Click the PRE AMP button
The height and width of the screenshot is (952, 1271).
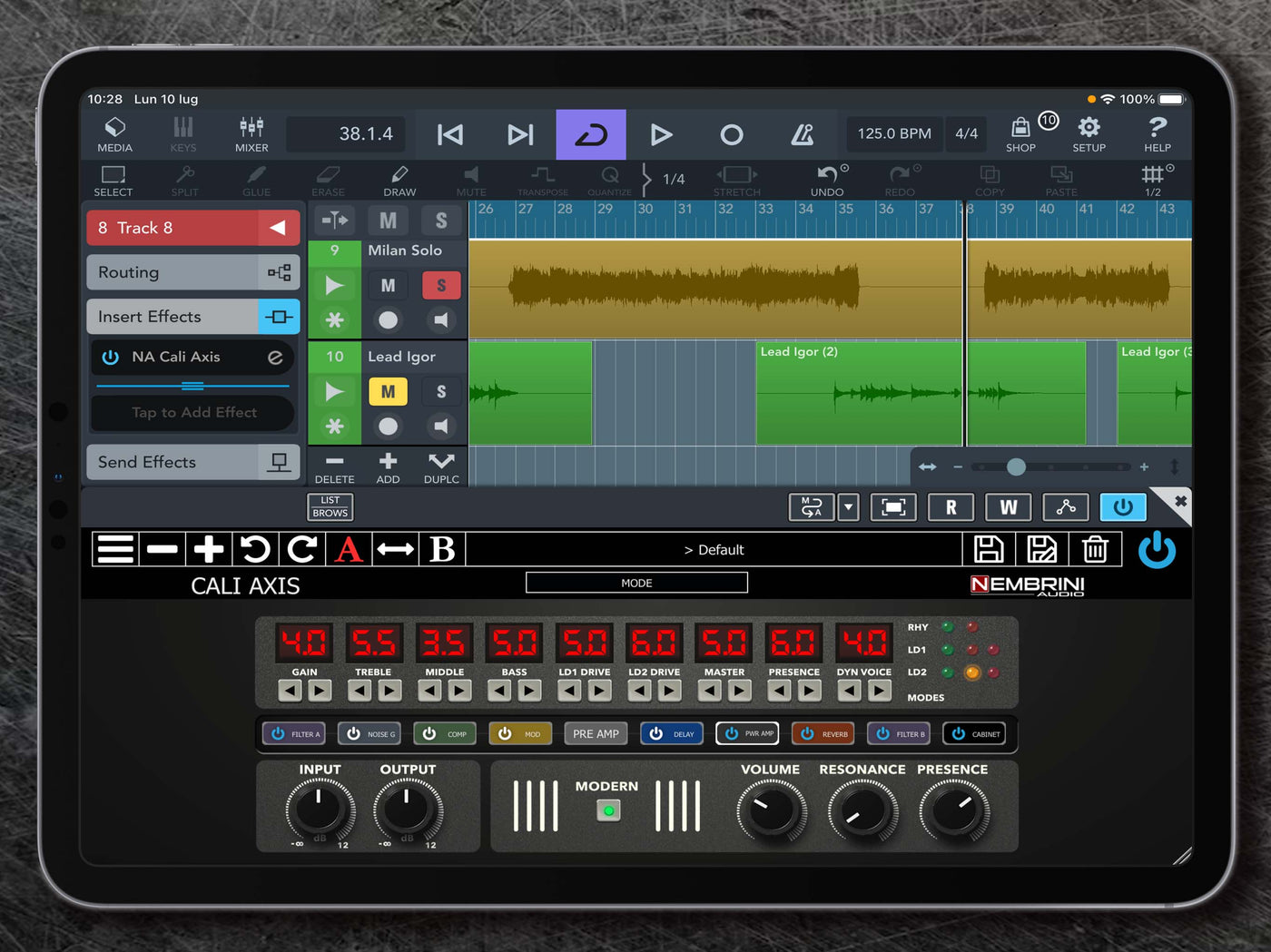pyautogui.click(x=596, y=733)
